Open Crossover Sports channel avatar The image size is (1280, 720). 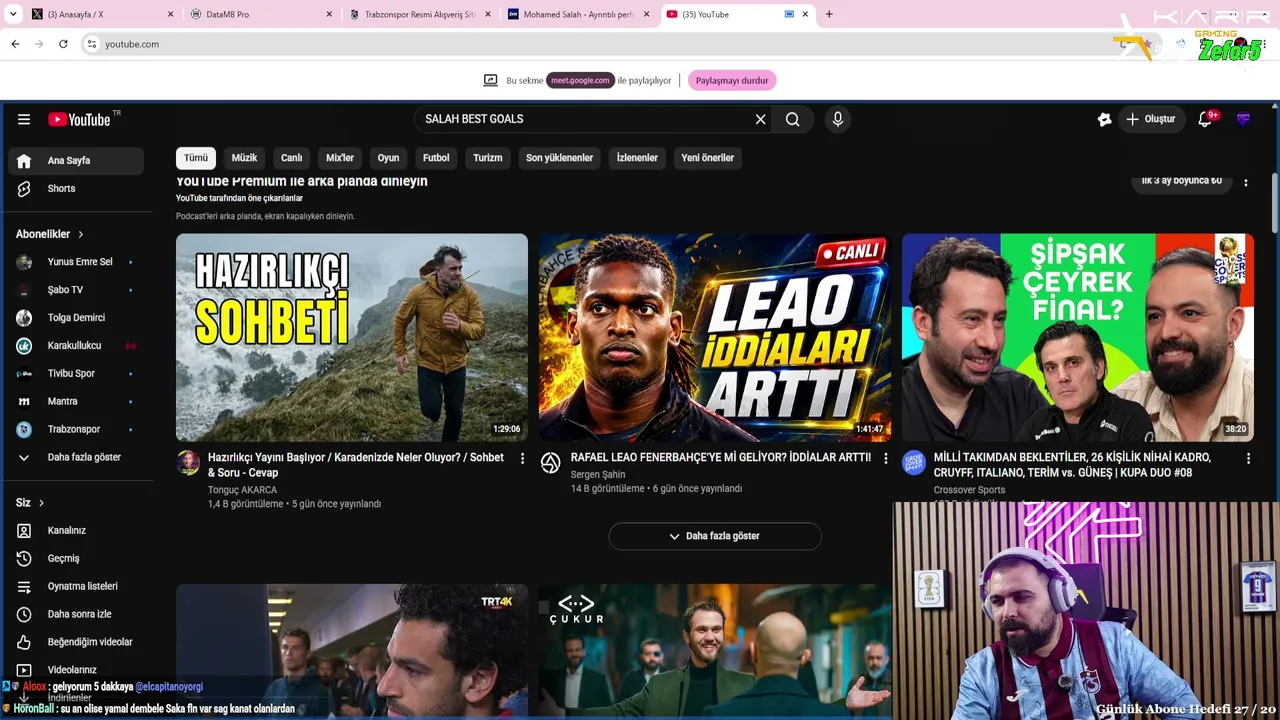pyautogui.click(x=914, y=462)
